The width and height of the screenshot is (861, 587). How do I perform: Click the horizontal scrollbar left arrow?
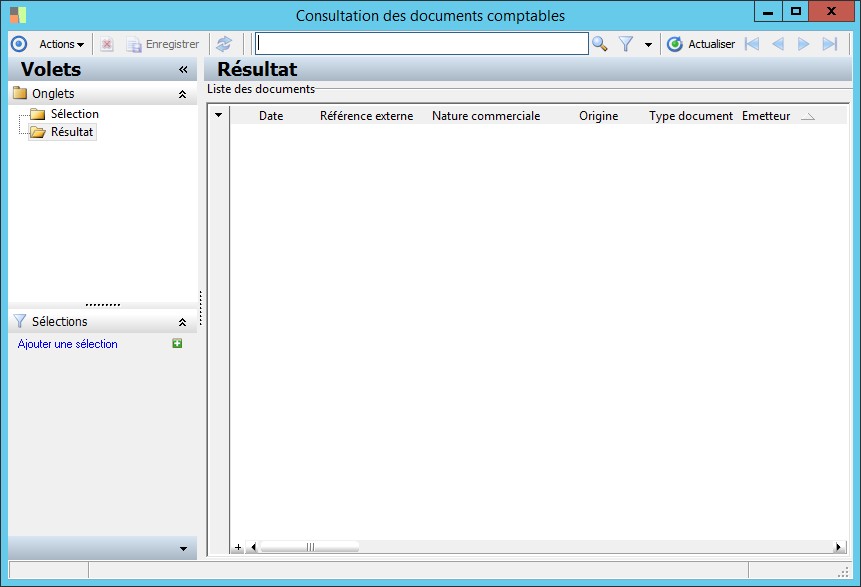point(253,547)
